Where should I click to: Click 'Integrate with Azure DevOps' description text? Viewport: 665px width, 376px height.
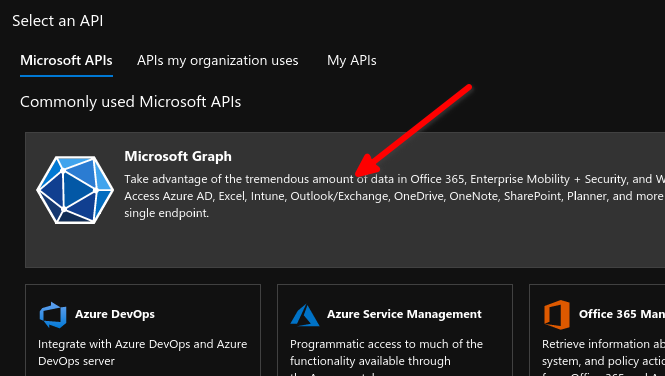point(142,352)
